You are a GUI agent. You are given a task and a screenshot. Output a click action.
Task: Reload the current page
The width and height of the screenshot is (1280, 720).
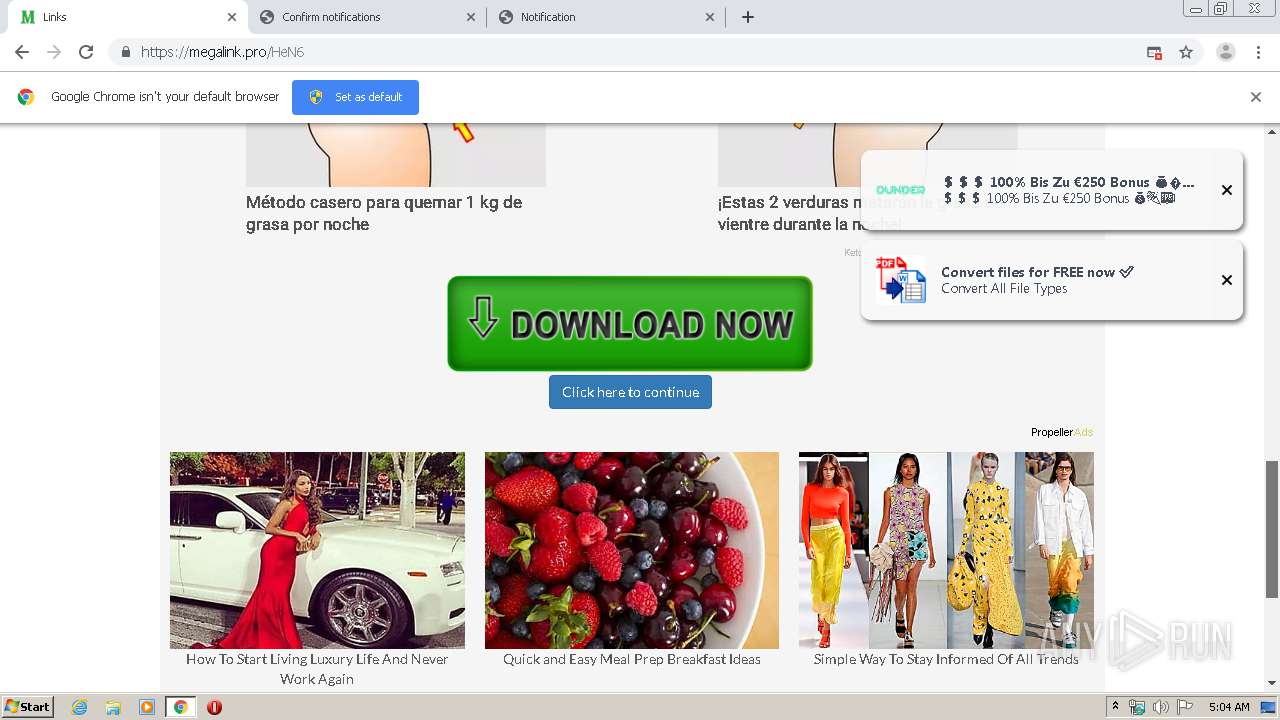pos(86,52)
